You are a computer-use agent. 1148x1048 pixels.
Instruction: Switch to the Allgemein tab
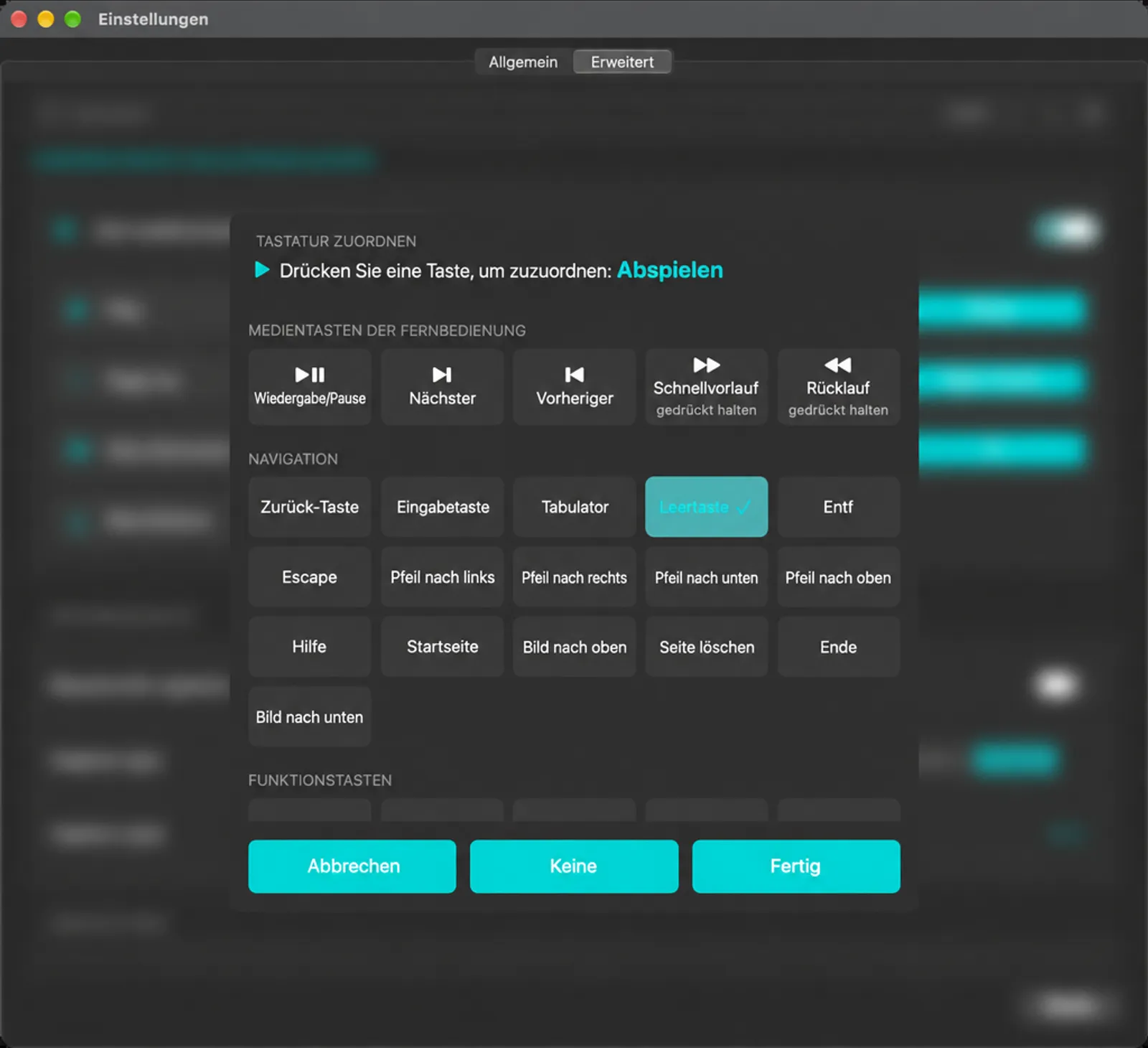pos(523,62)
